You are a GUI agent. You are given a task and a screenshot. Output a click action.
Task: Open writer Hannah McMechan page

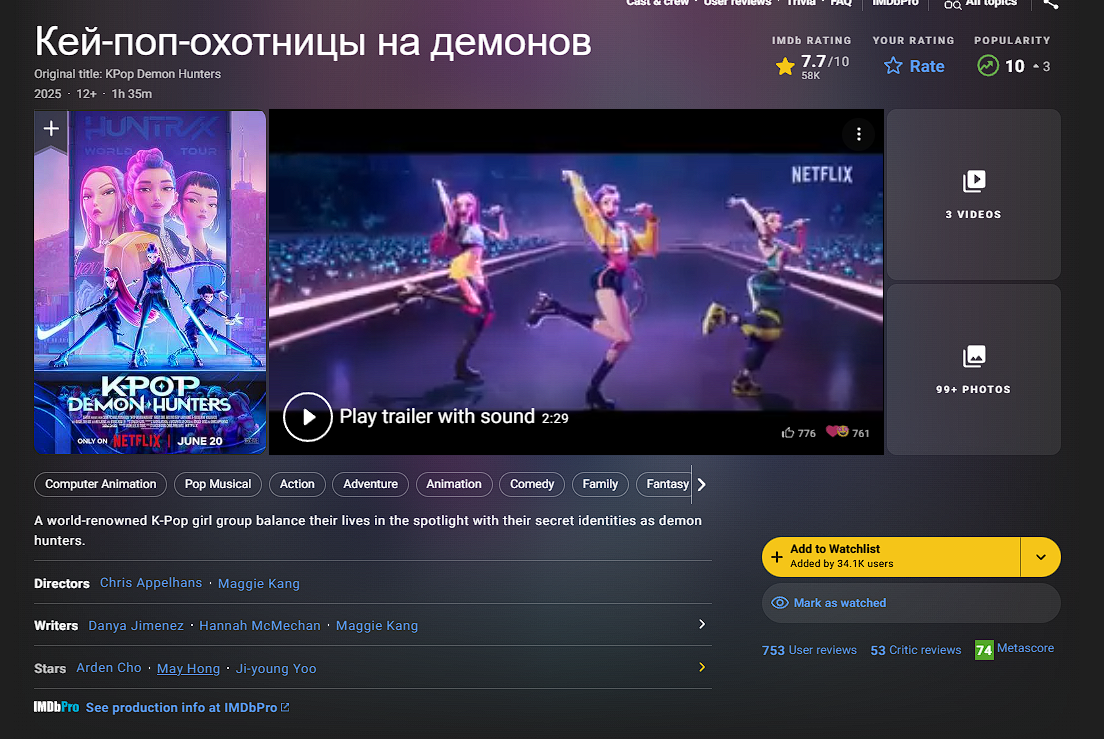coord(260,626)
